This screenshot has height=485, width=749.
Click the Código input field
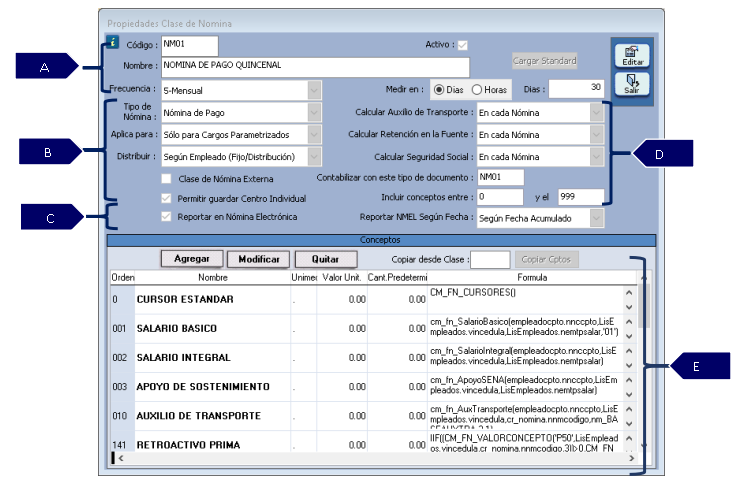[190, 46]
